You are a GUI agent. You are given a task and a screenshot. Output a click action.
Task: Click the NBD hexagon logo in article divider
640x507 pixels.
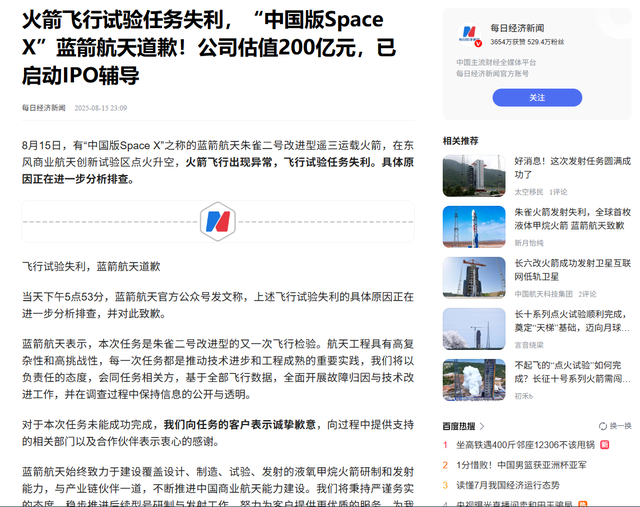[218, 221]
